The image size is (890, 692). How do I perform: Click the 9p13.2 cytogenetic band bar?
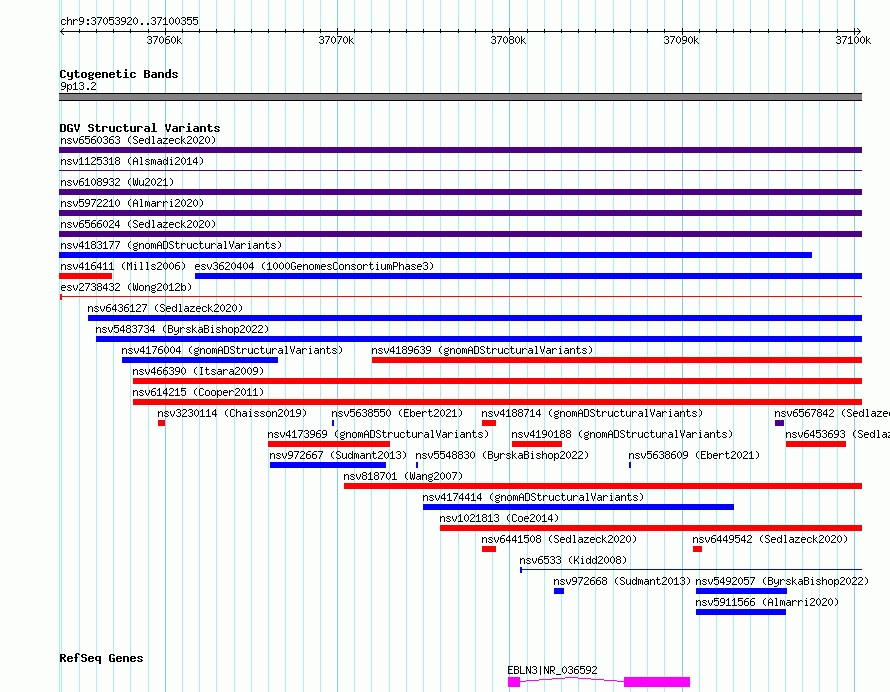click(460, 97)
